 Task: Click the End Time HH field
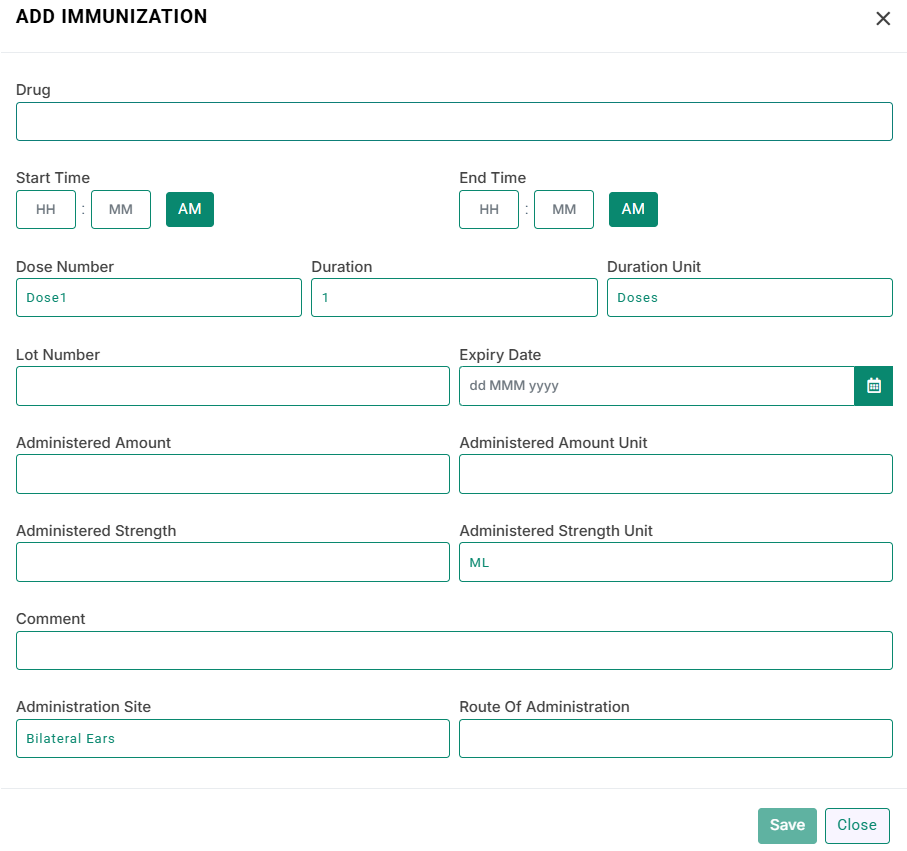(x=489, y=209)
